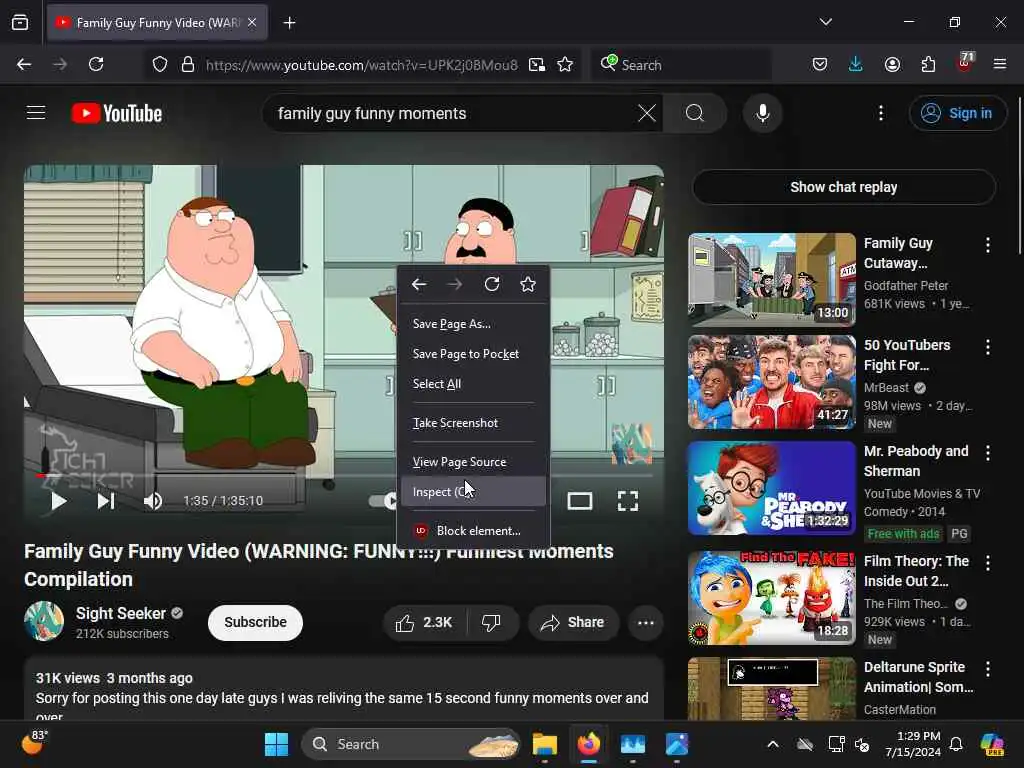
Task: Show hidden tray icons chevron
Action: click(773, 744)
